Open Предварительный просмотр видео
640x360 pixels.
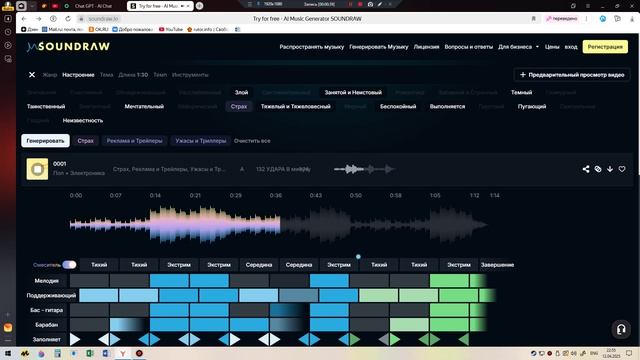572,75
